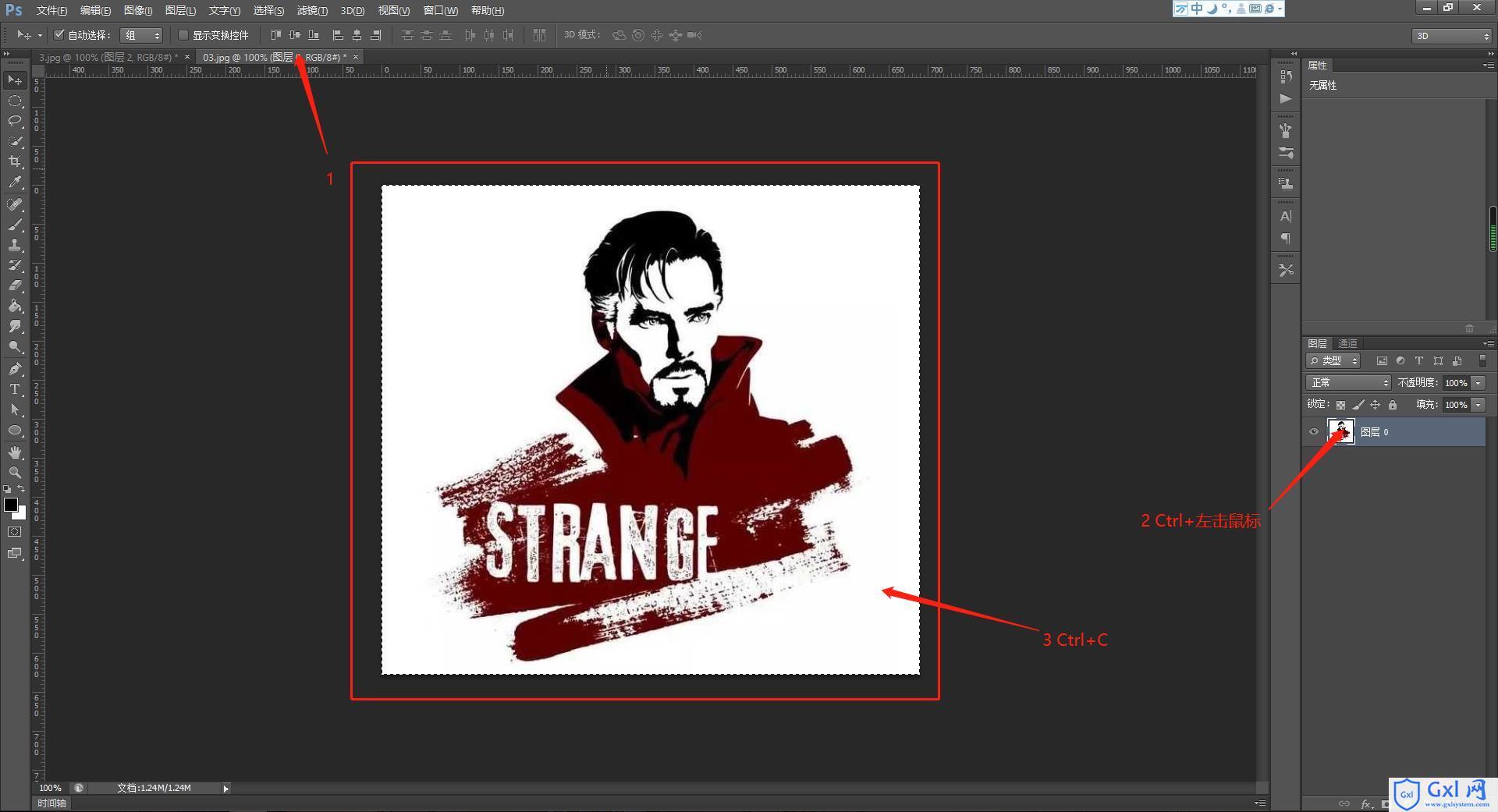The width and height of the screenshot is (1498, 812).
Task: Select the History Brush tool
Action: click(15, 265)
